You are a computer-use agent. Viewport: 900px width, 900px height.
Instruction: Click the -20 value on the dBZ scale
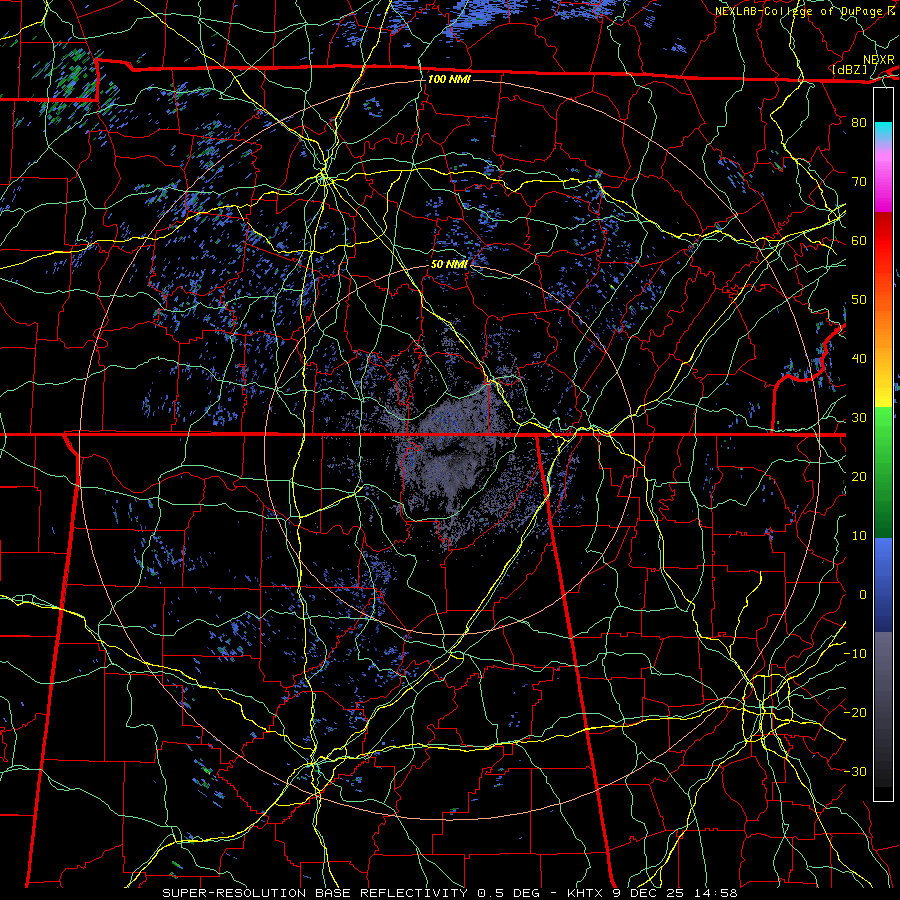855,713
